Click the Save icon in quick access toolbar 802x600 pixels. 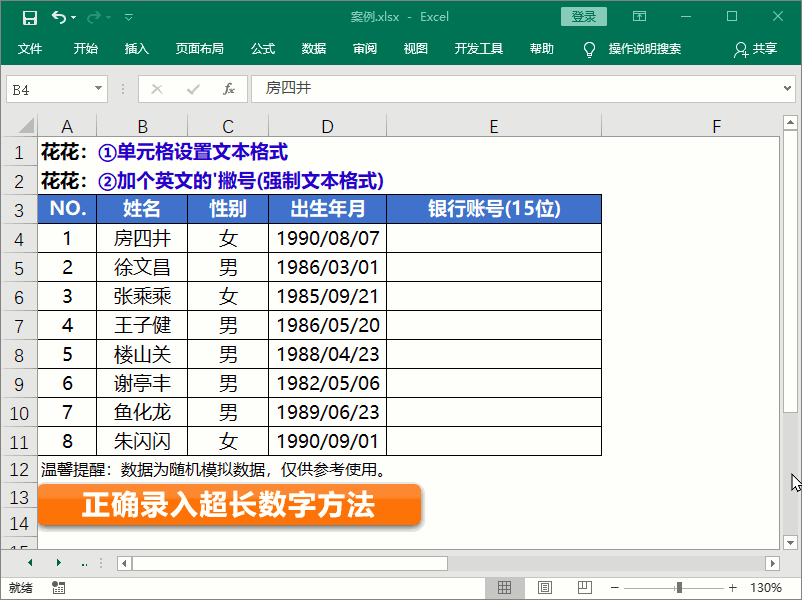tap(30, 18)
